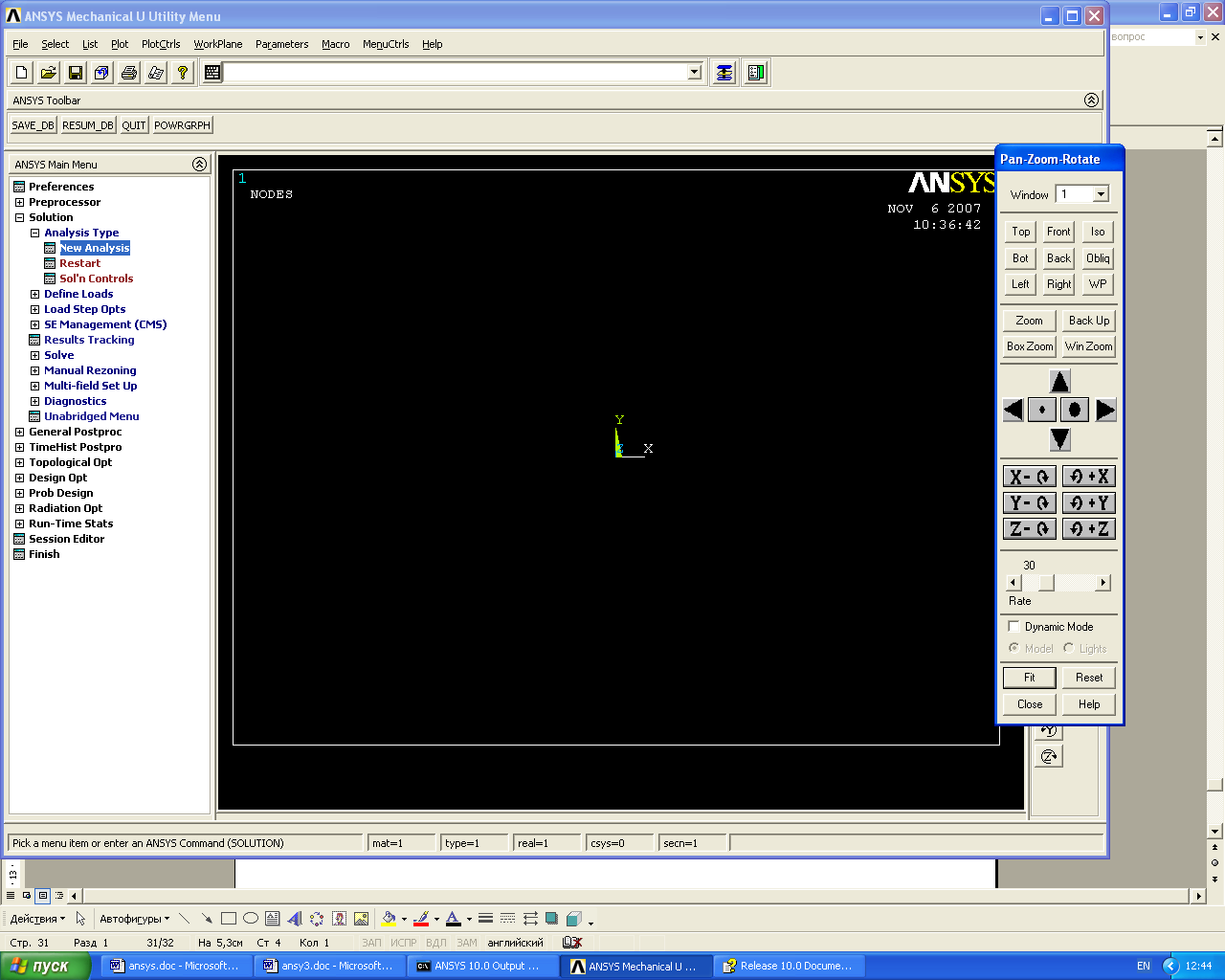Open the Parameters menu

coord(282,44)
